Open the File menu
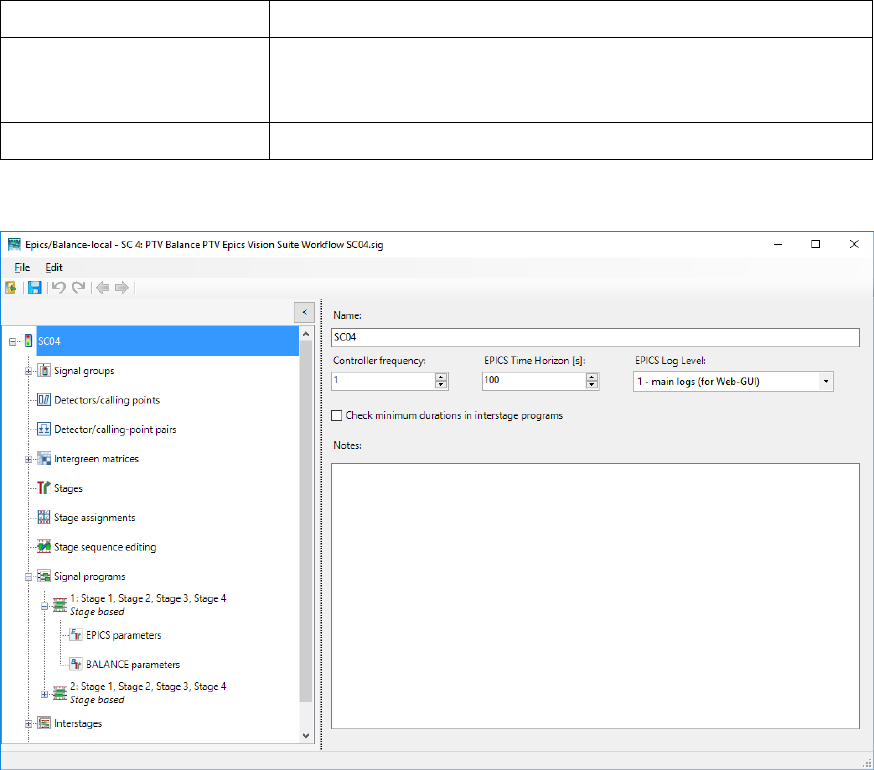The image size is (874, 770). (22, 268)
